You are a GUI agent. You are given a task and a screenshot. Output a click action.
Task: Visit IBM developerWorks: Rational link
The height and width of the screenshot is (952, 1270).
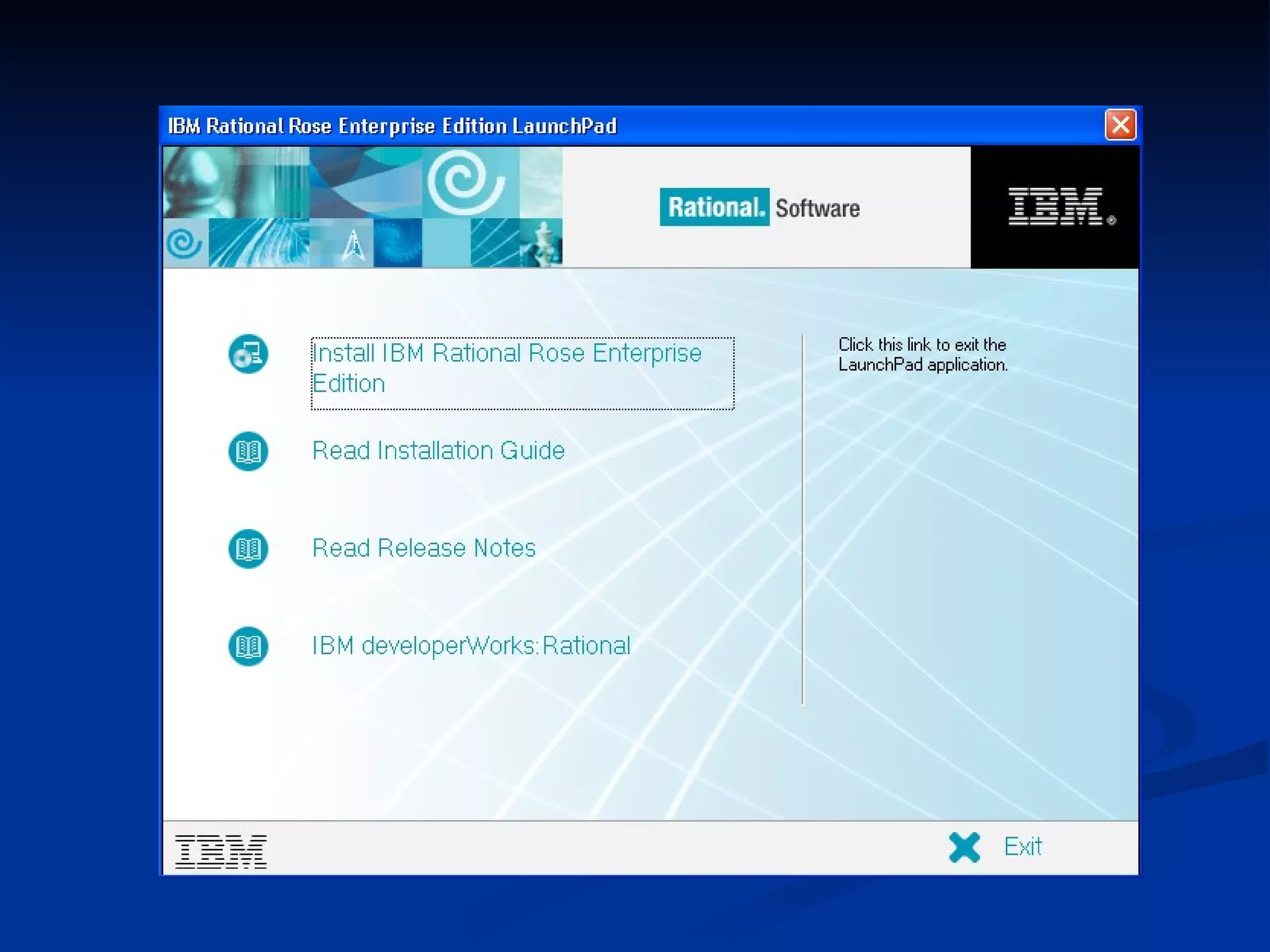471,646
